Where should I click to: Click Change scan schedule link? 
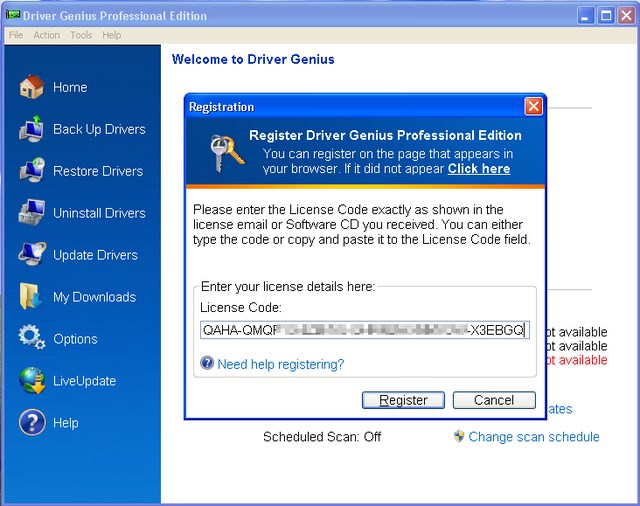coord(534,437)
